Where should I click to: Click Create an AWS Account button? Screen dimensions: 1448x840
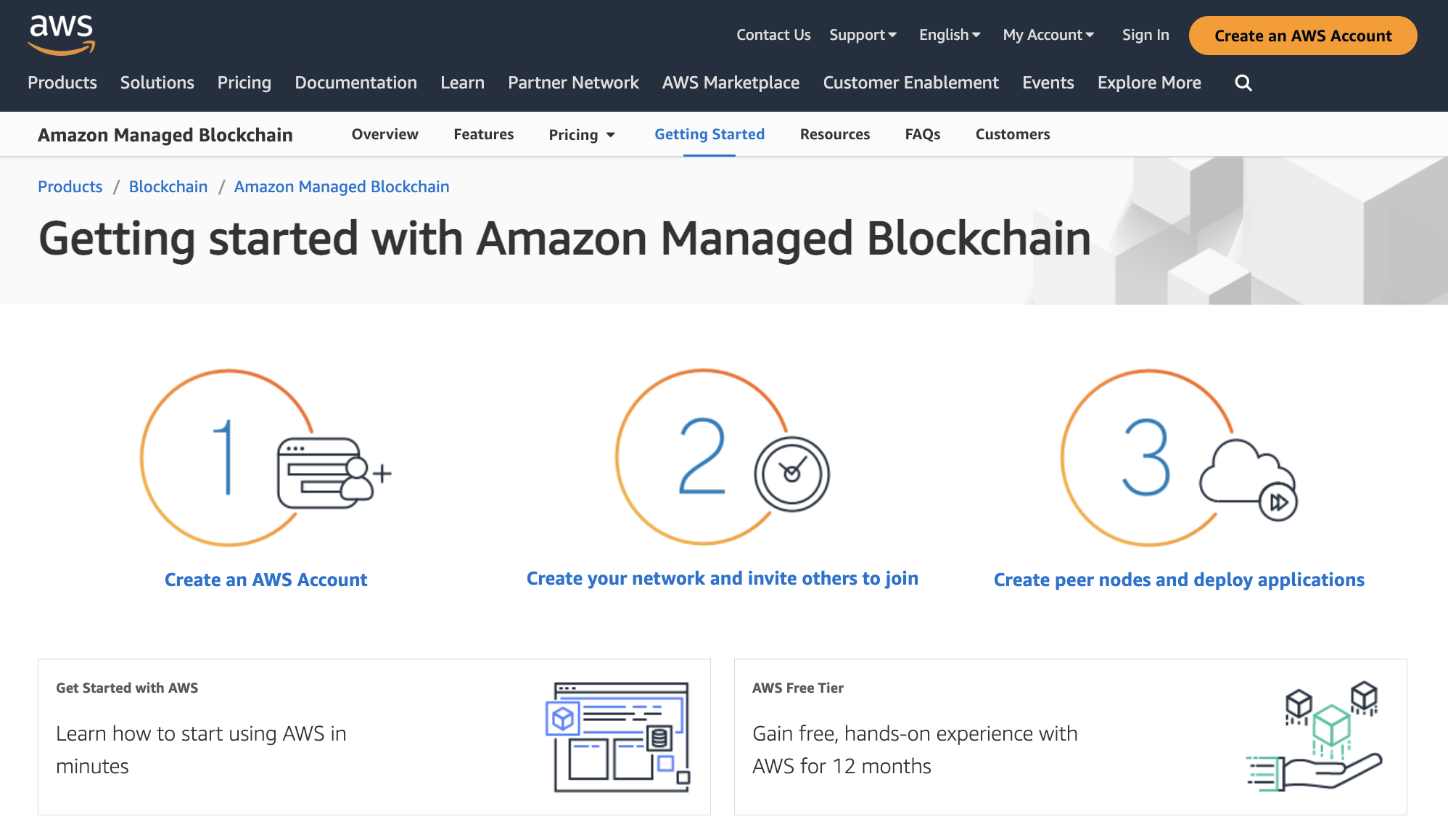[x=1301, y=35]
